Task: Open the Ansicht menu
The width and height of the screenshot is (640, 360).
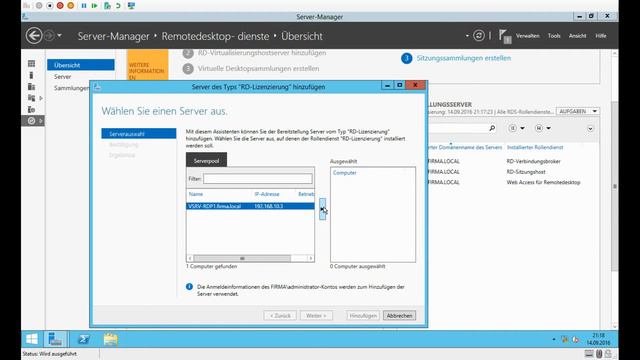Action: click(x=577, y=36)
